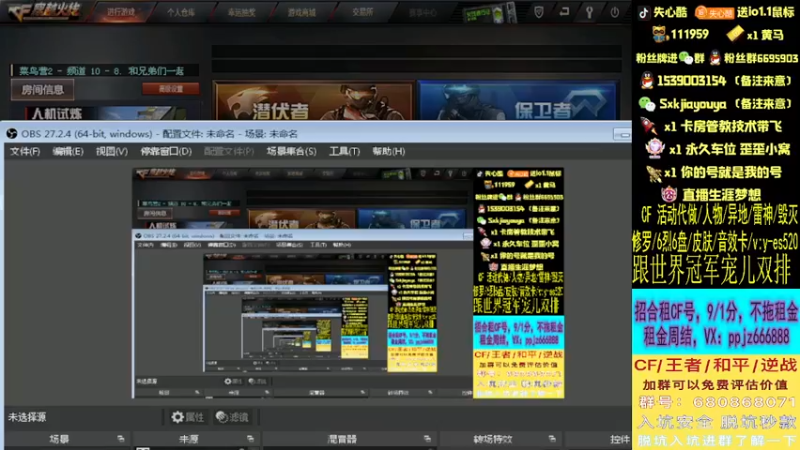Select the 潜伏者 team banner
800x450 pixels.
tap(313, 101)
